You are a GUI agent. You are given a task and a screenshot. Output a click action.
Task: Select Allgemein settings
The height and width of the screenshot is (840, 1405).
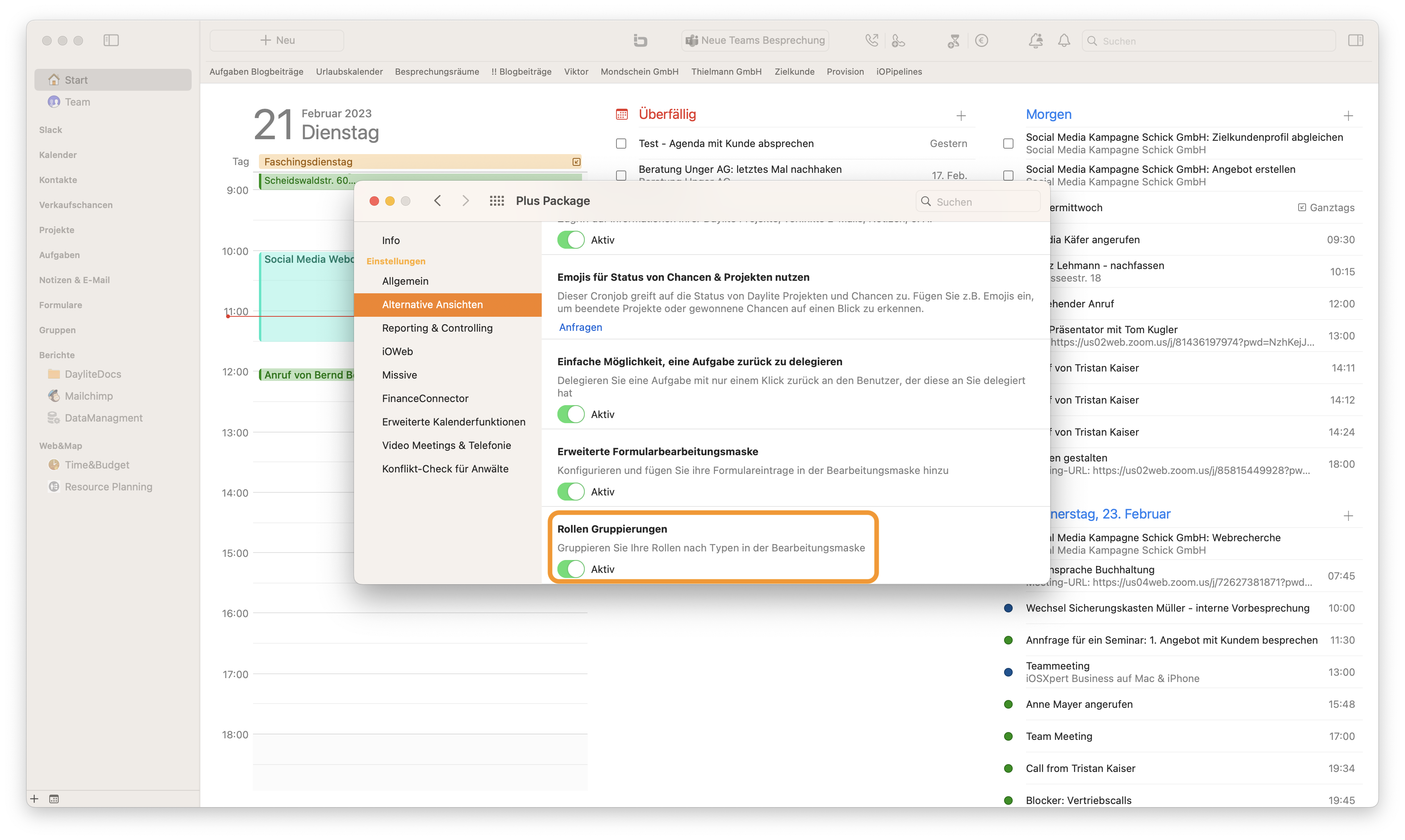point(405,281)
